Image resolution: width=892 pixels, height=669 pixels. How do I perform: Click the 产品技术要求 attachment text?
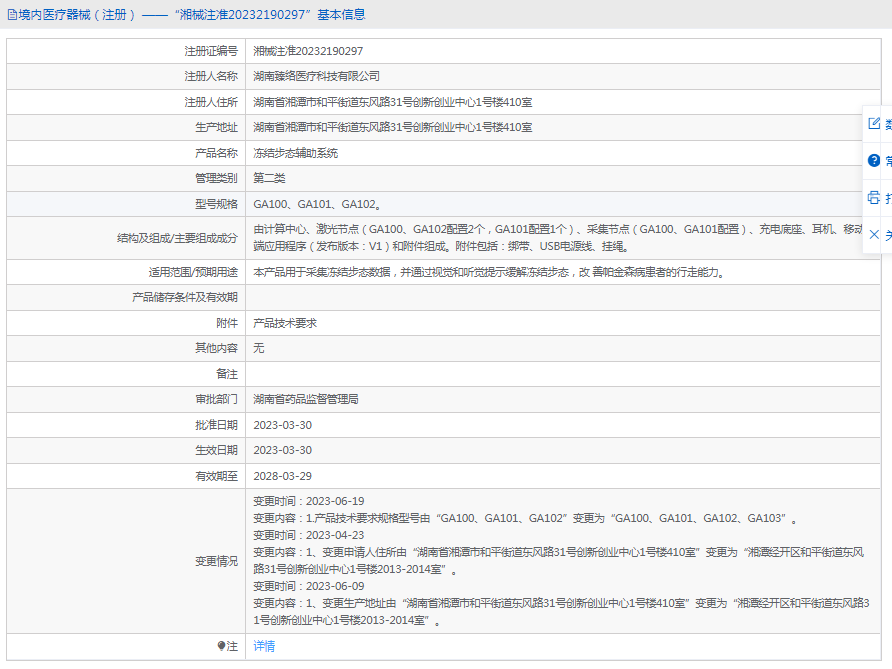(x=285, y=323)
